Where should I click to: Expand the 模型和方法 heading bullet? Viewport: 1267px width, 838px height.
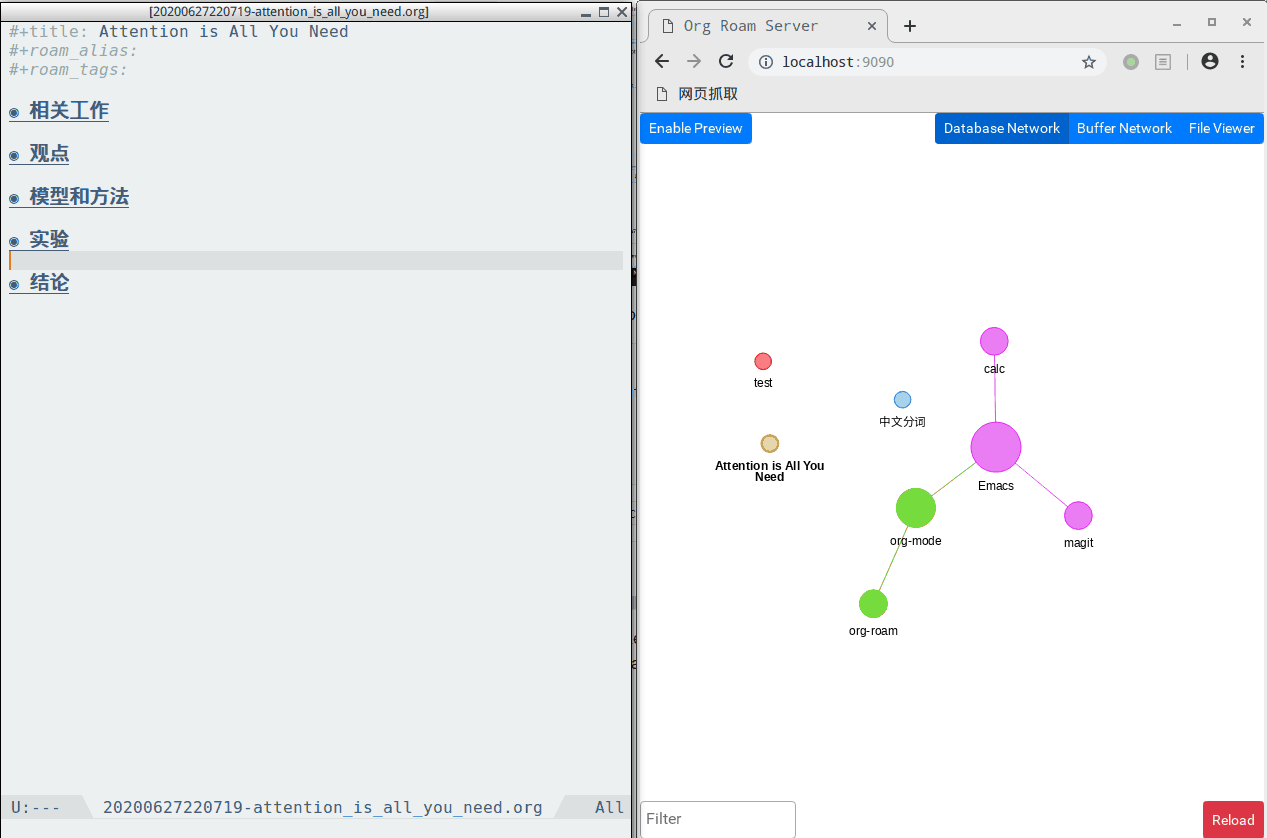pyautogui.click(x=14, y=199)
